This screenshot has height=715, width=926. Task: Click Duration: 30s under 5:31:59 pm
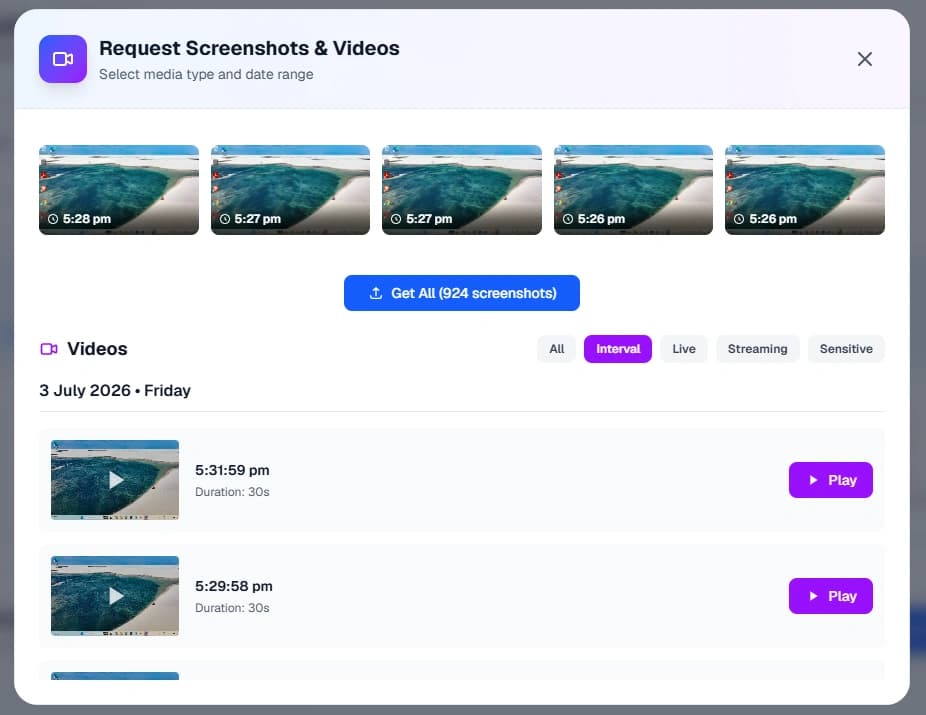pos(232,492)
